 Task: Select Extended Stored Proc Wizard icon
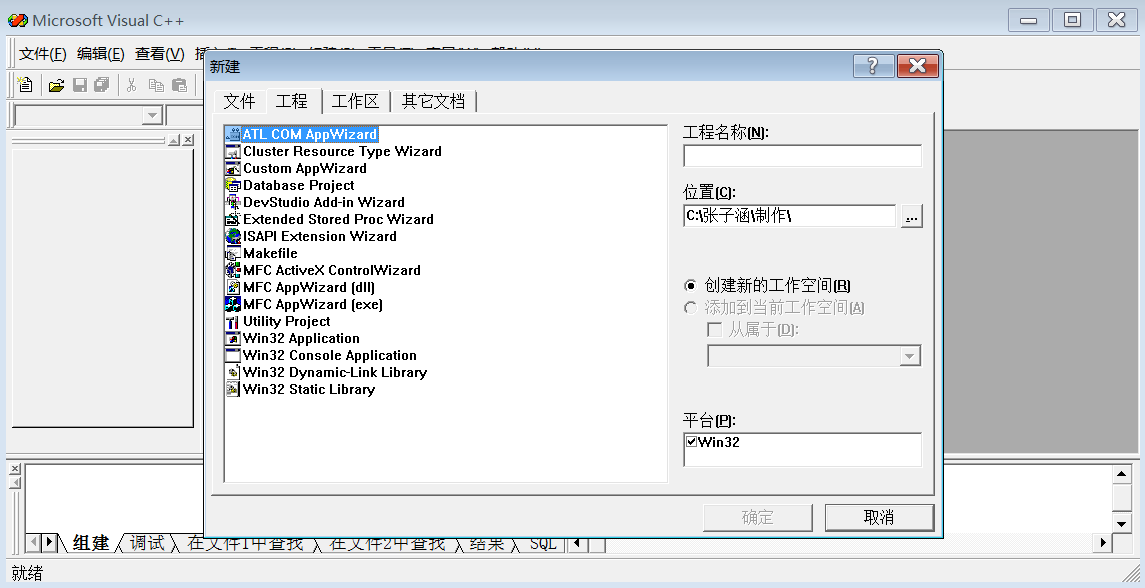click(x=233, y=219)
